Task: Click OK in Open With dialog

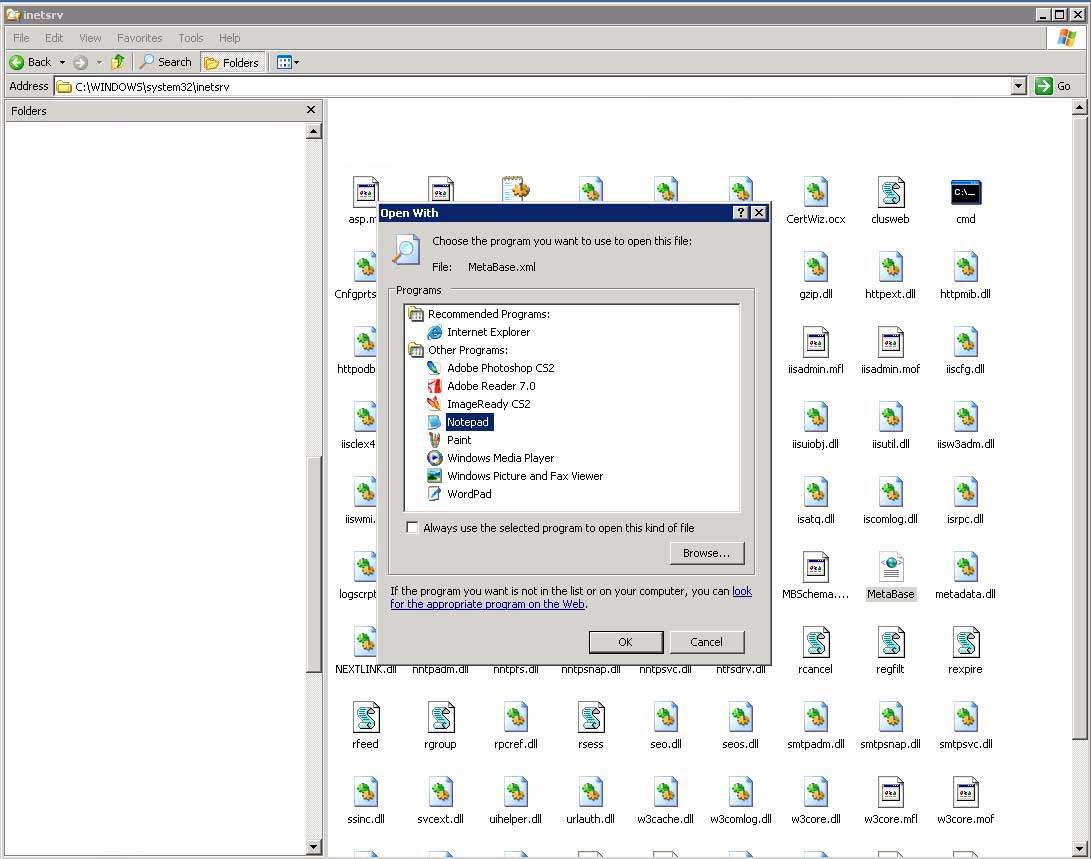Action: (626, 641)
